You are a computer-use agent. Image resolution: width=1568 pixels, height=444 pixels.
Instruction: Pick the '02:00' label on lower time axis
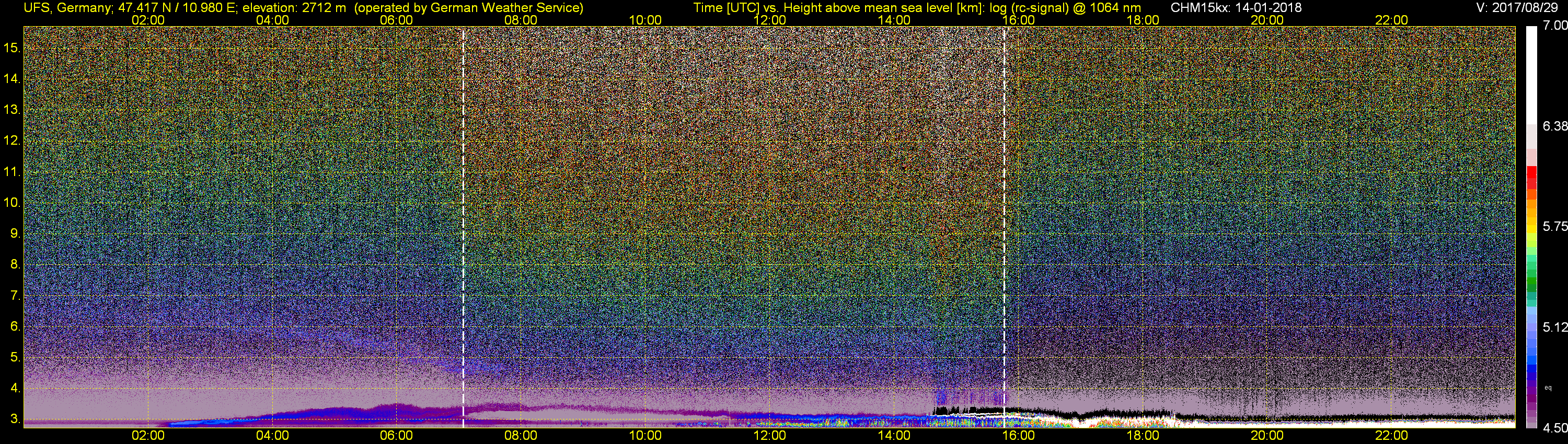(148, 436)
